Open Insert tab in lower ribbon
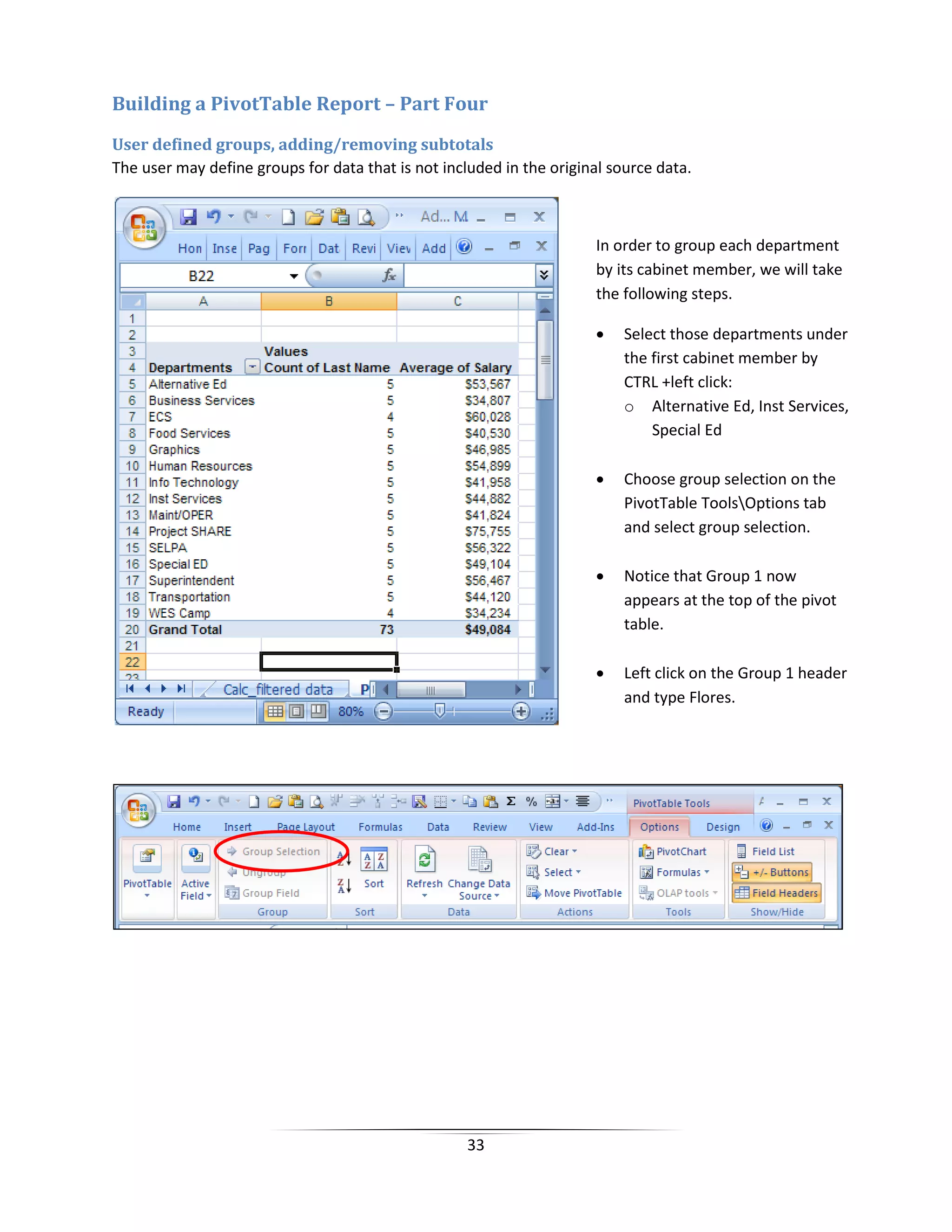Screen dimensions: 952x1232 pyautogui.click(x=238, y=827)
